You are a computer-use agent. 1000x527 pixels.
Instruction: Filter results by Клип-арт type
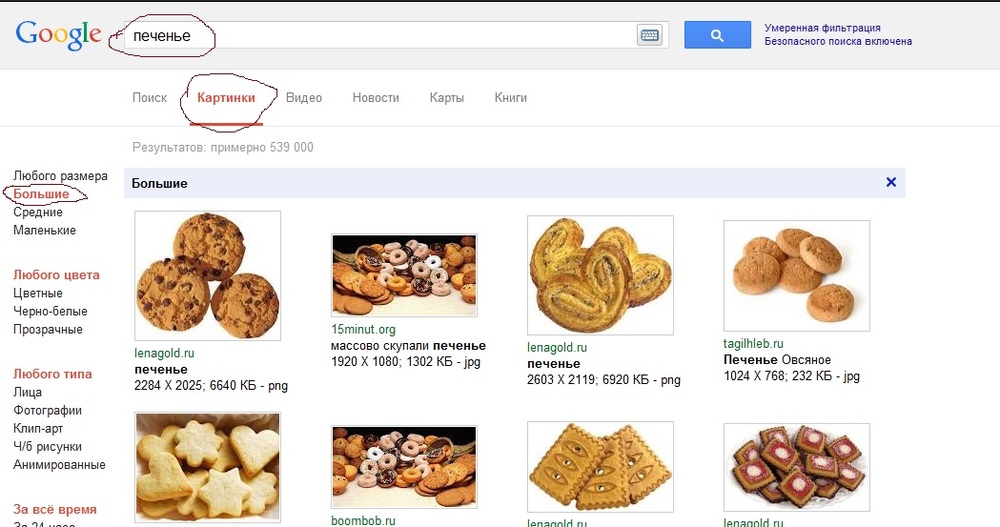(40, 428)
